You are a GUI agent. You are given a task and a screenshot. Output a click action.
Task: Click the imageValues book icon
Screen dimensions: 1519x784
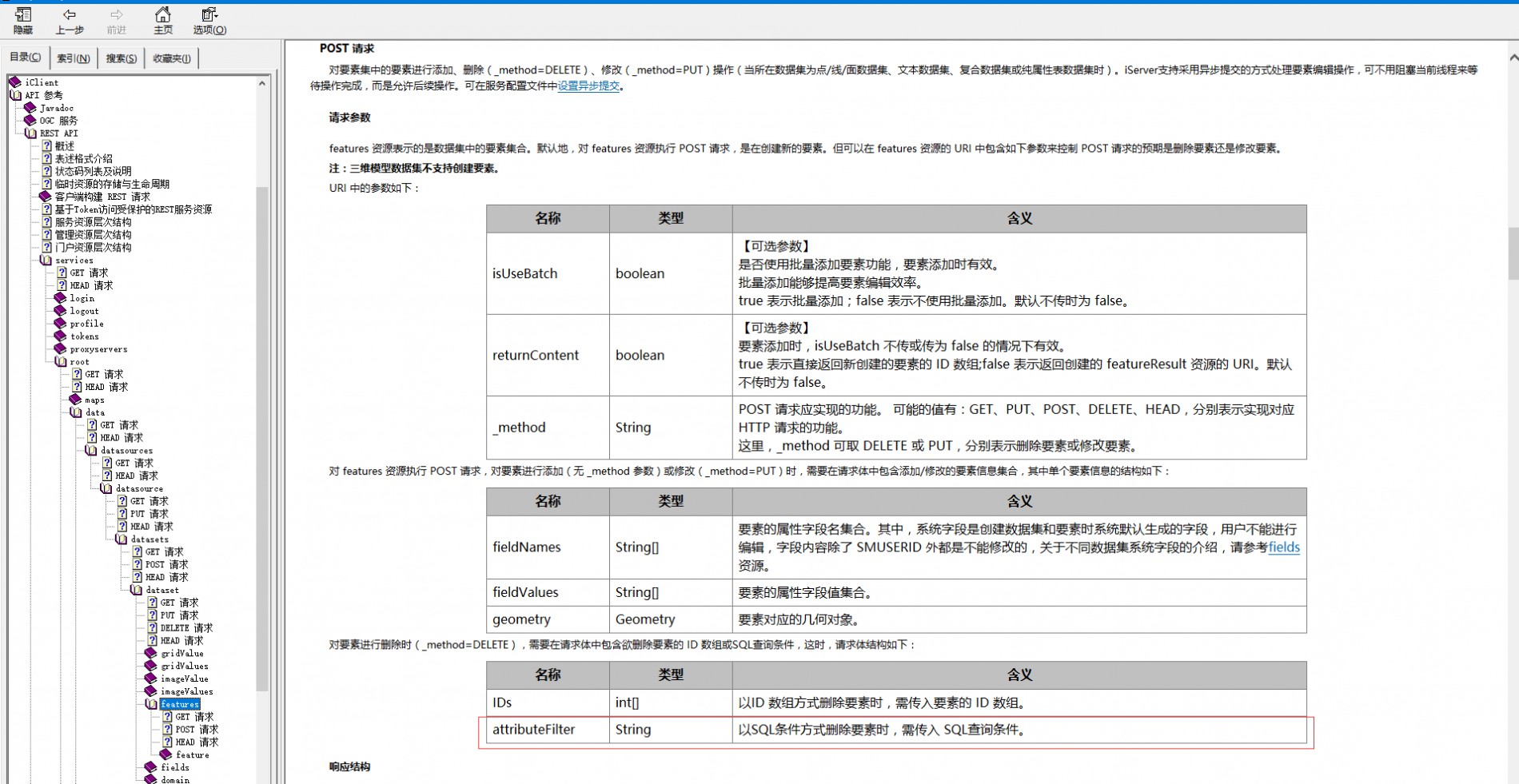coord(151,692)
